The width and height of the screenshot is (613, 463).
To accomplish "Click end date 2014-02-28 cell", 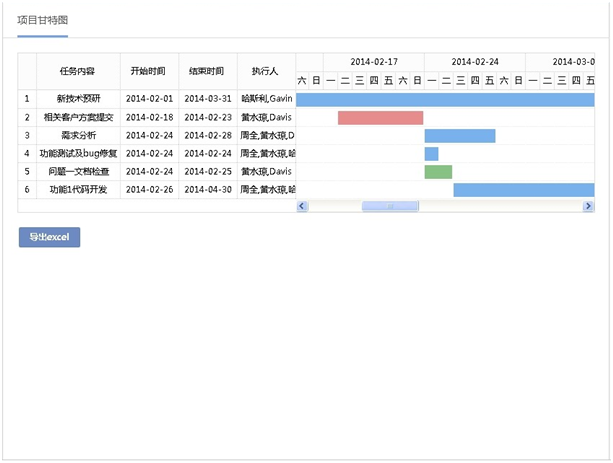I will click(208, 135).
